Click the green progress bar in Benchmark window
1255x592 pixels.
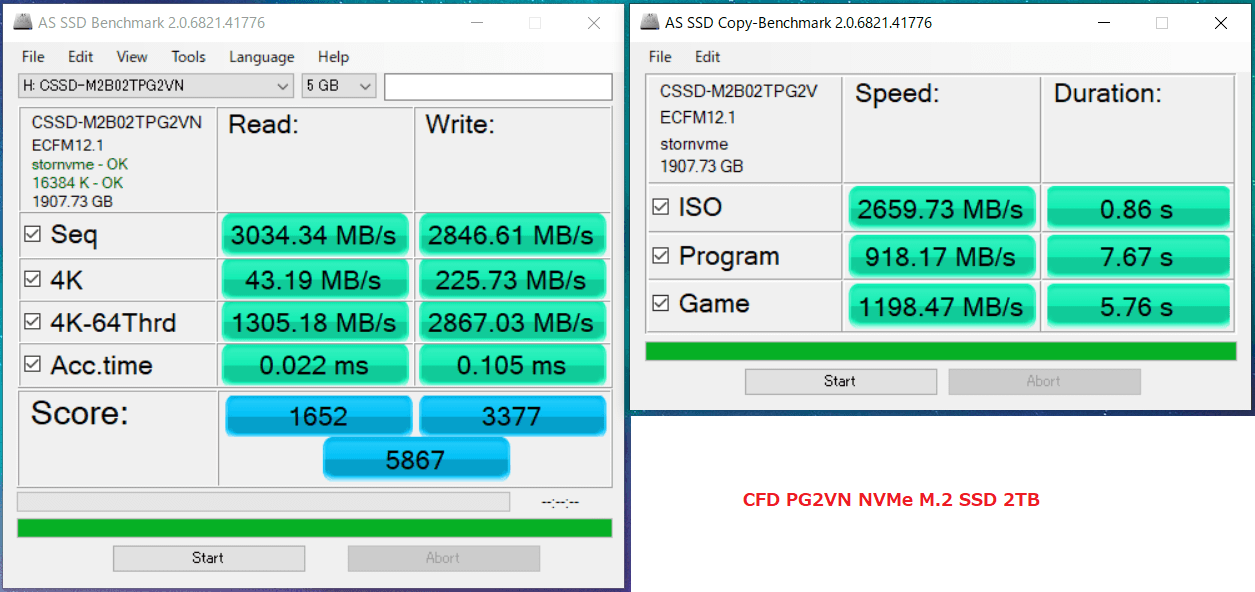pos(314,528)
